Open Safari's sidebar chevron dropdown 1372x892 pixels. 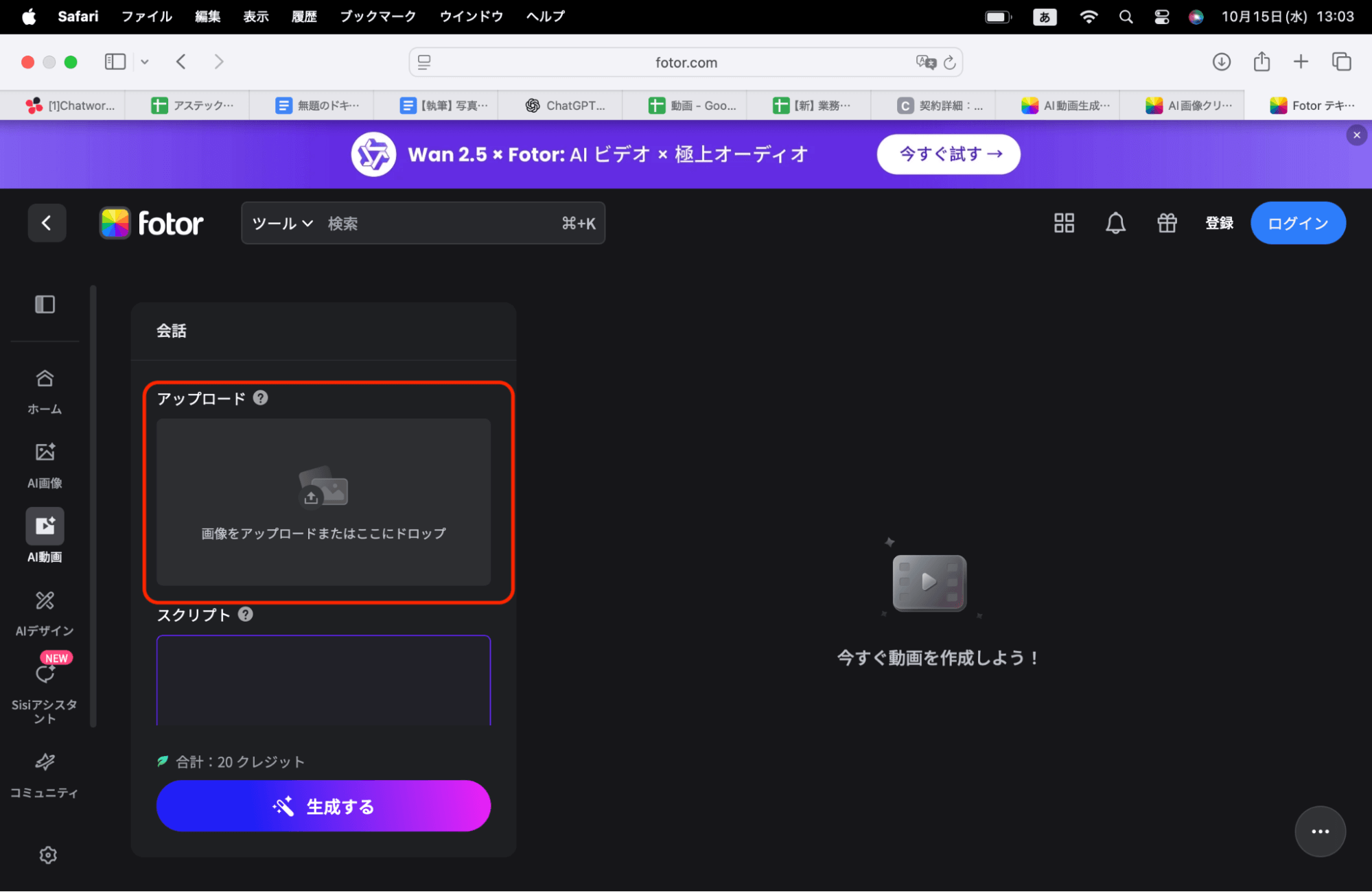pyautogui.click(x=144, y=62)
